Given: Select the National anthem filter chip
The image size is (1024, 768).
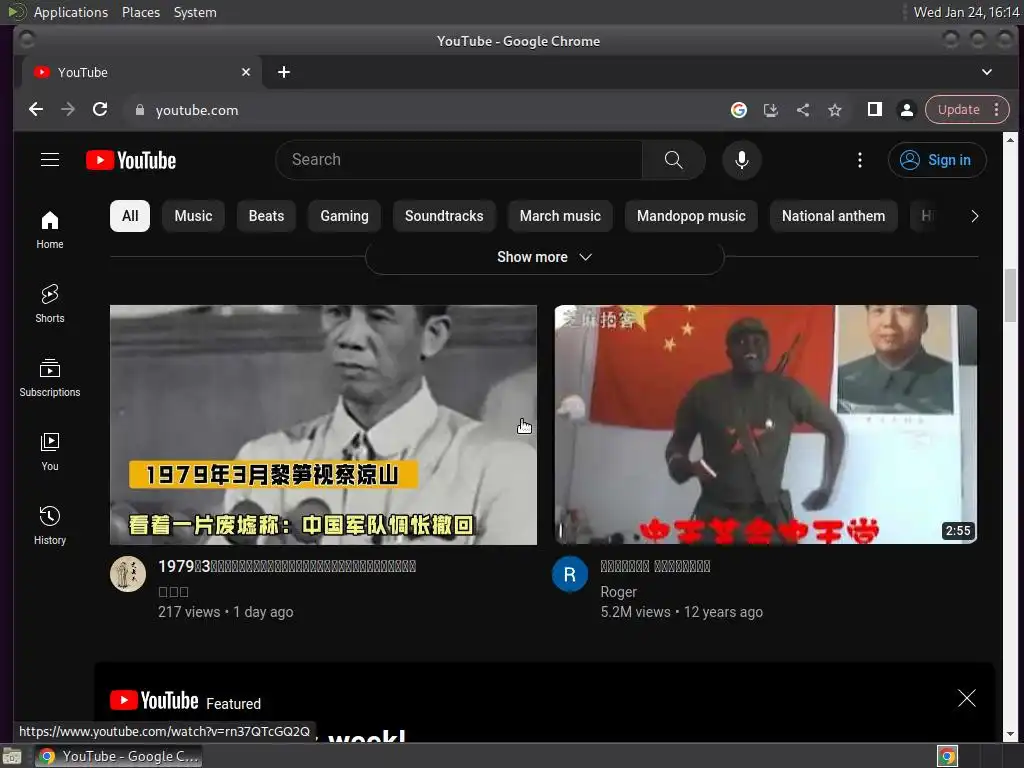Looking at the screenshot, I should (x=833, y=216).
